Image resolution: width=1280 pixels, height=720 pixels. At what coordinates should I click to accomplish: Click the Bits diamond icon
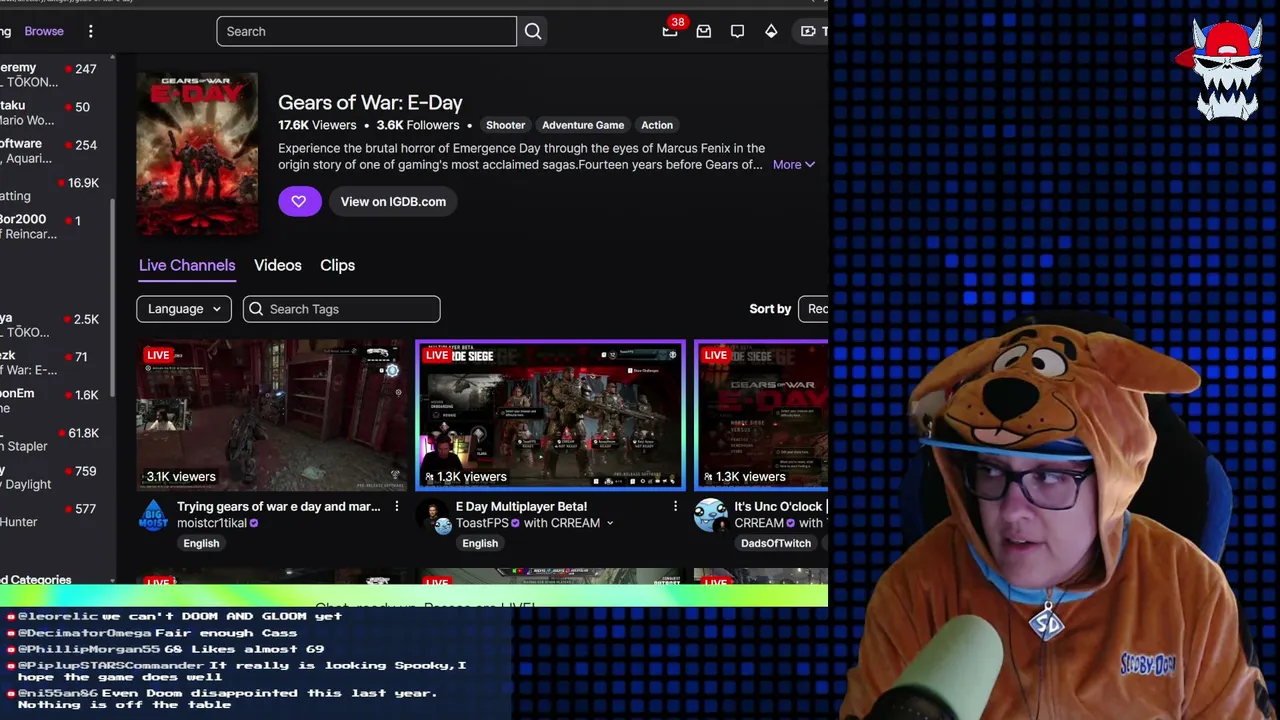point(771,31)
